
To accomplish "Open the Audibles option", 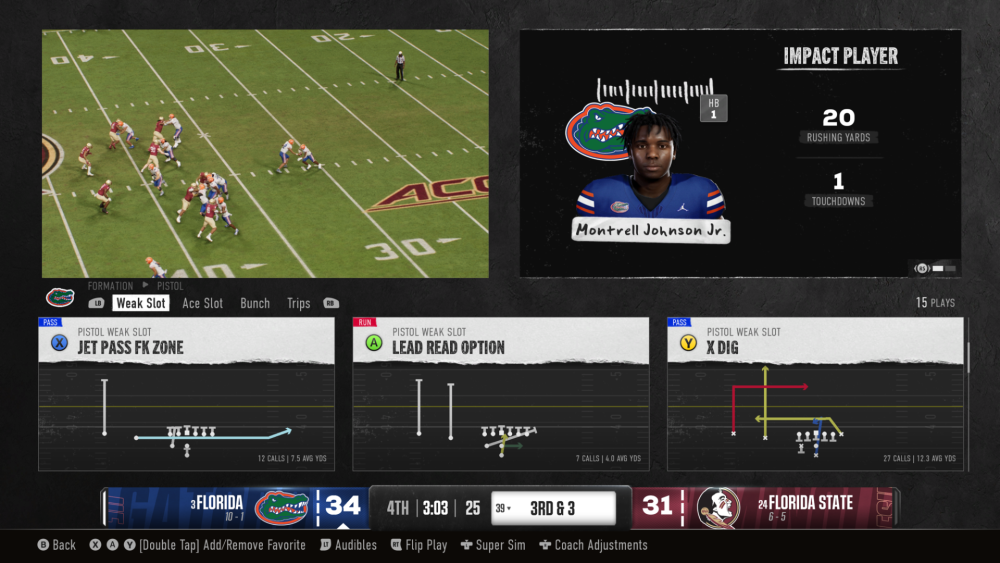I will pos(348,545).
